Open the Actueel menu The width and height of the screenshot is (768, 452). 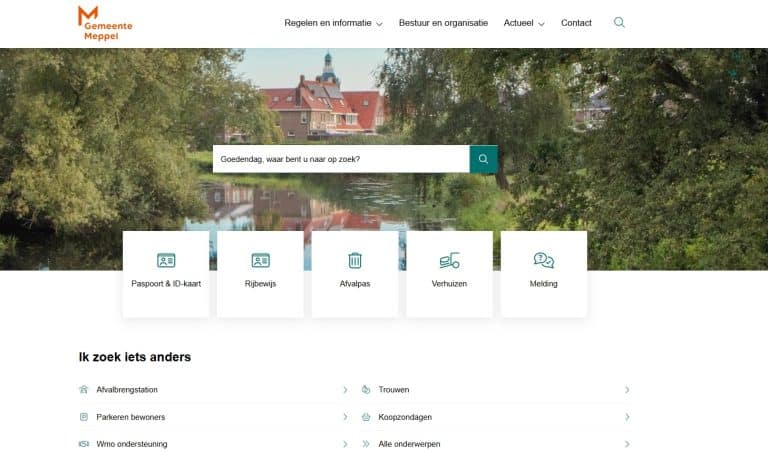point(518,23)
